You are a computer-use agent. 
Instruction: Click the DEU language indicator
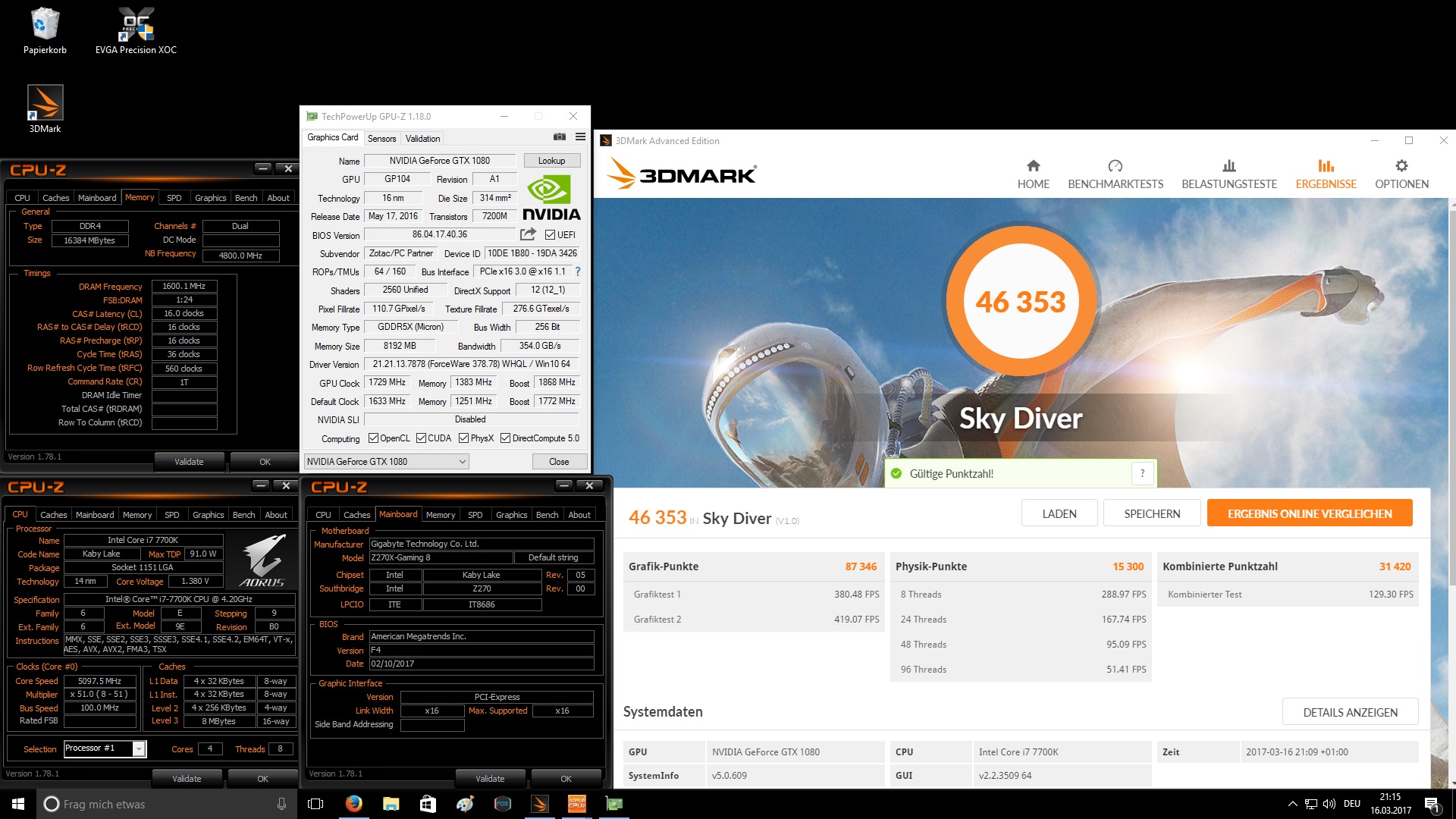[x=1351, y=804]
